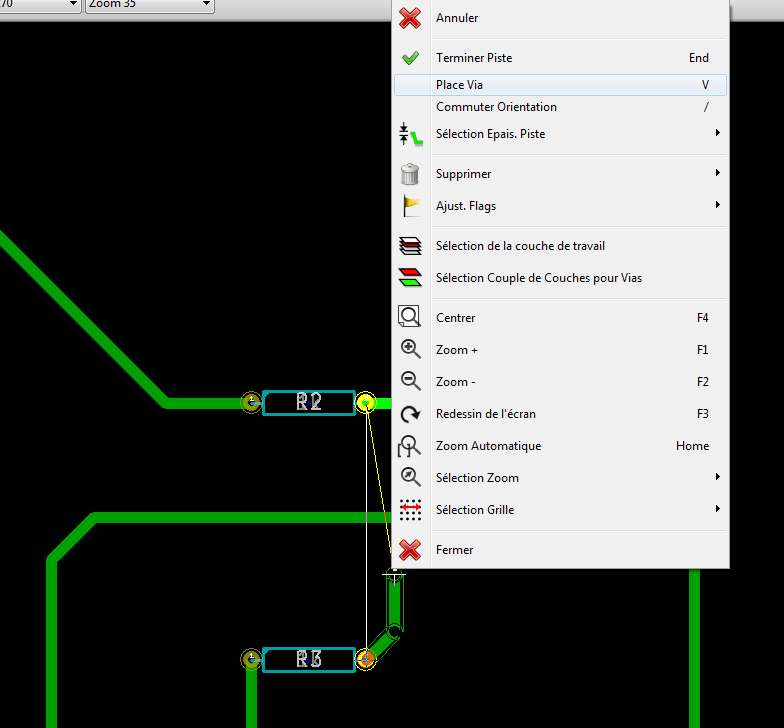Click the yellow flag icon beside Ajust. Flags

(412, 206)
